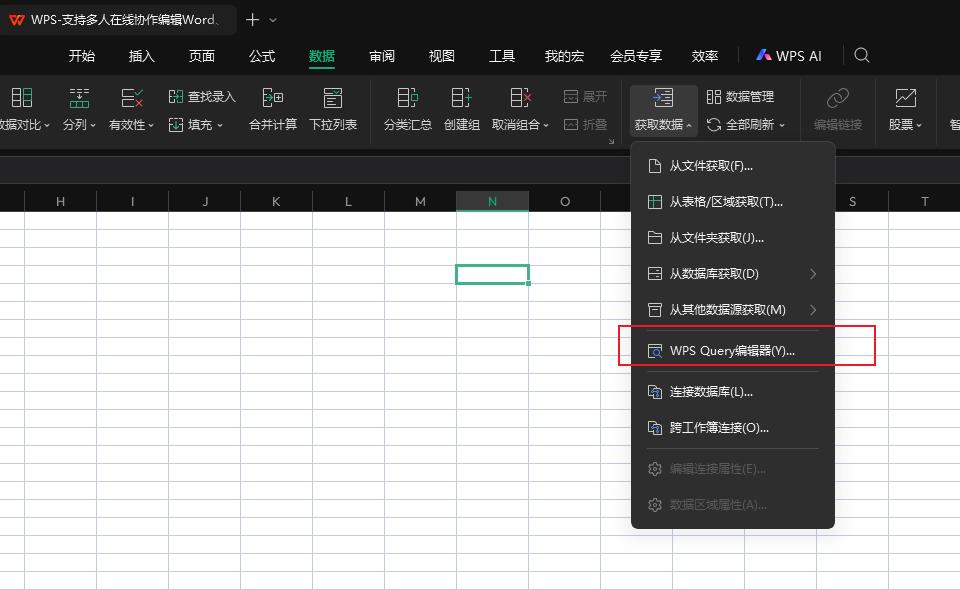This screenshot has height=590, width=960.
Task: Expand the 有效性 dropdown arrow
Action: click(x=151, y=125)
